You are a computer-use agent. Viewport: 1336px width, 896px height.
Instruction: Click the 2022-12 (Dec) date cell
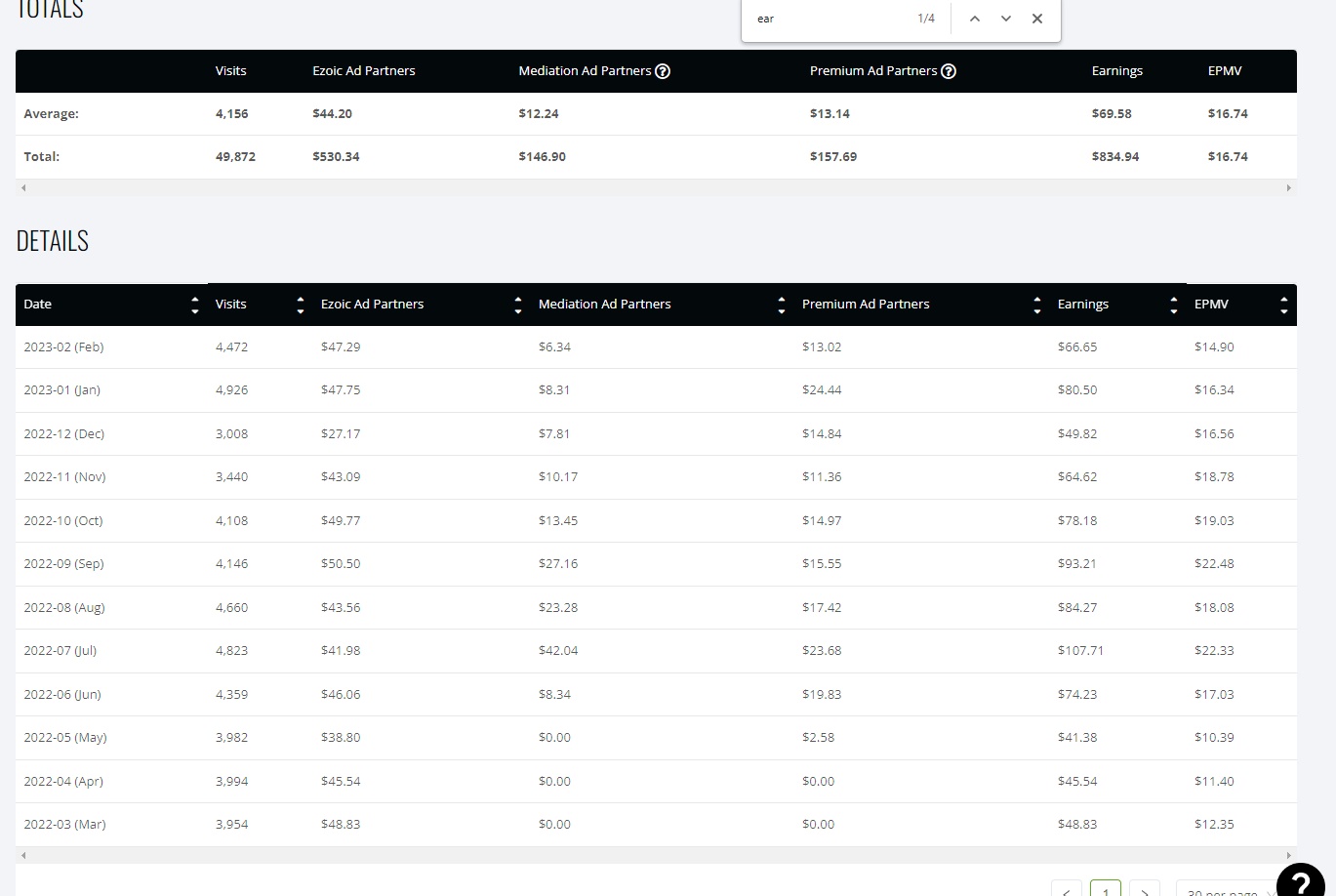(63, 433)
